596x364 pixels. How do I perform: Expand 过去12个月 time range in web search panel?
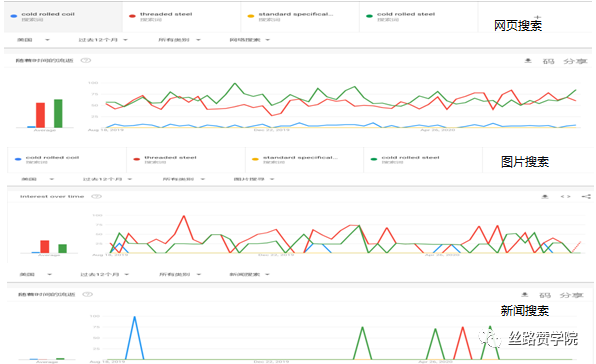(103, 40)
